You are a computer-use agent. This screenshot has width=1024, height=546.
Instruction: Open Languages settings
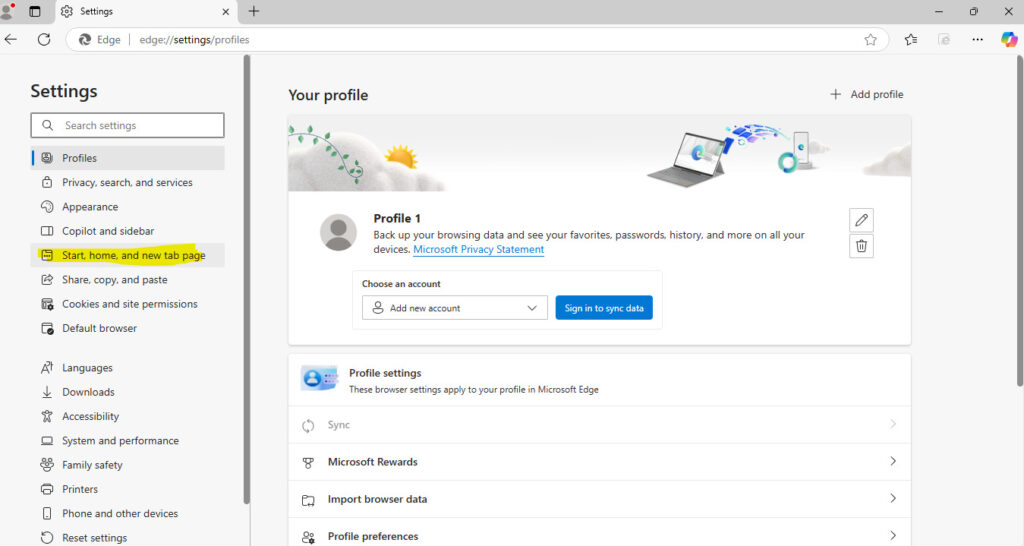pyautogui.click(x=127, y=368)
